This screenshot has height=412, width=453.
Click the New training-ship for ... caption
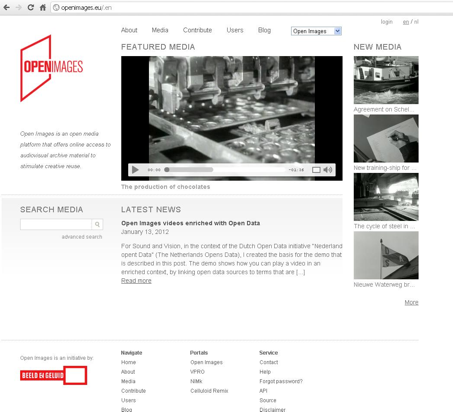pyautogui.click(x=385, y=168)
